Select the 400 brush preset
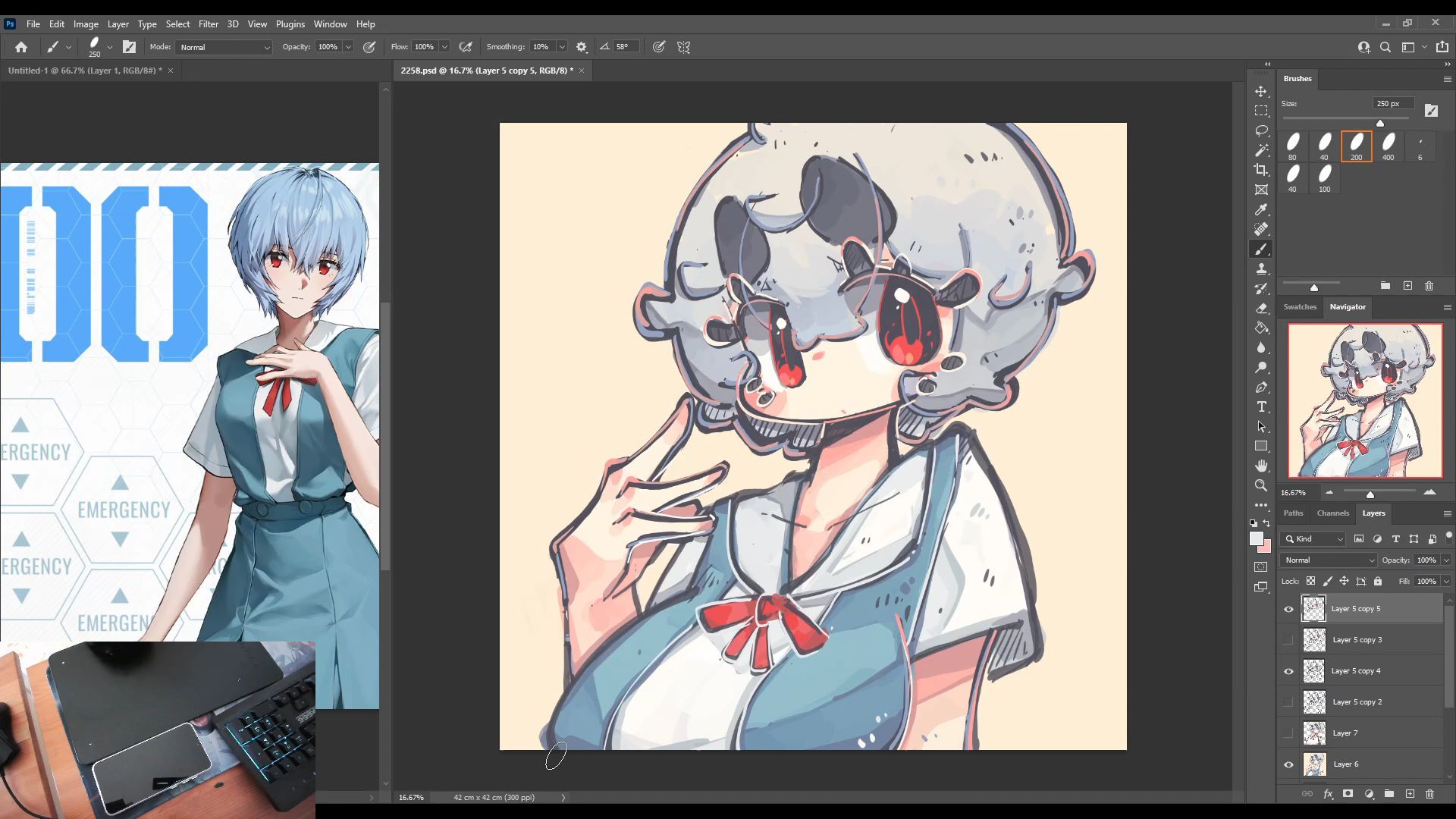Viewport: 1456px width, 819px height. (1388, 146)
